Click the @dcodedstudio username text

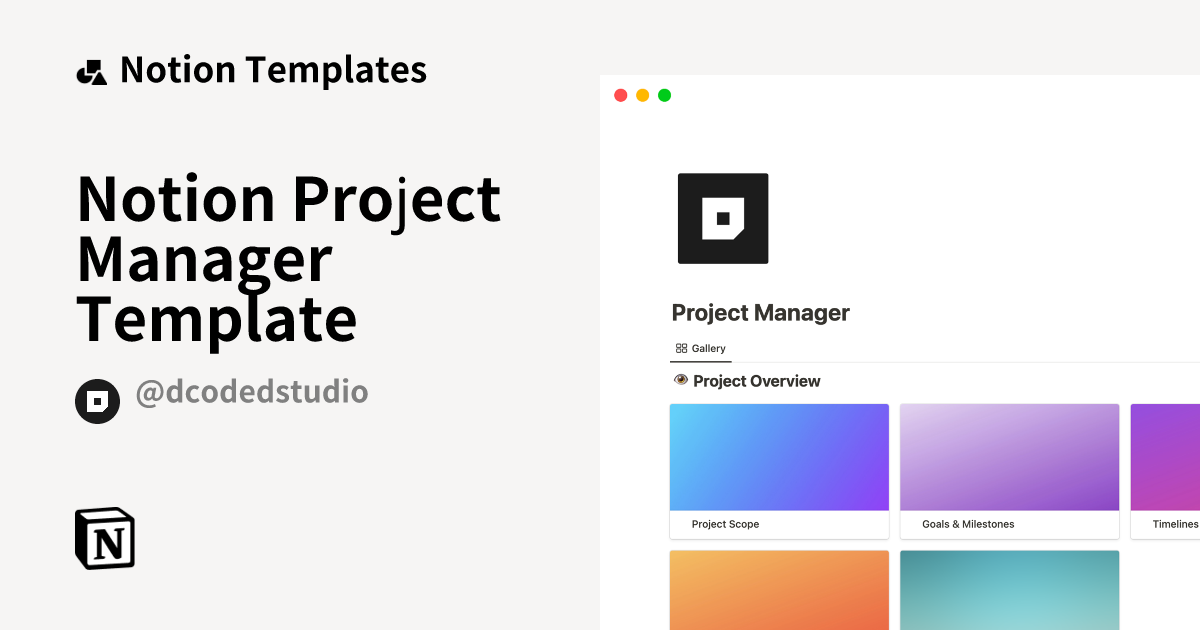[252, 392]
